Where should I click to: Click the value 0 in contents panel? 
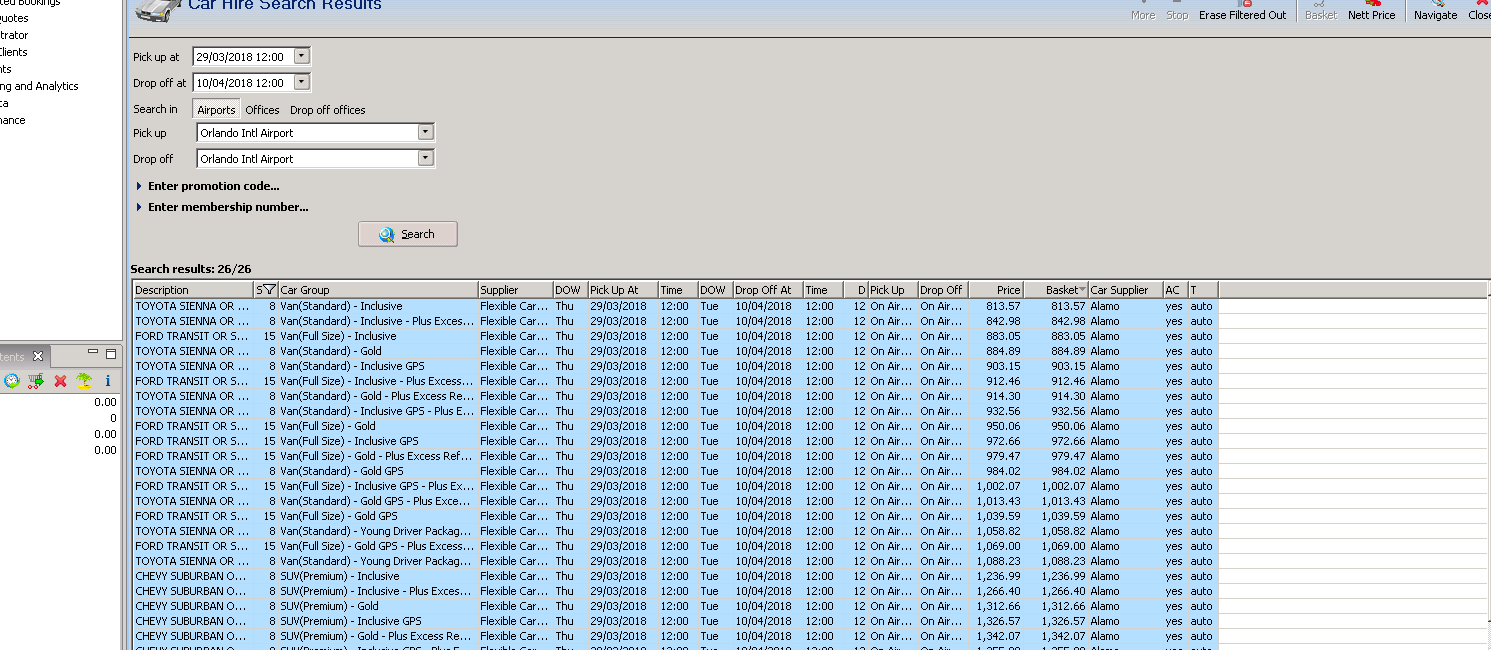(113, 418)
